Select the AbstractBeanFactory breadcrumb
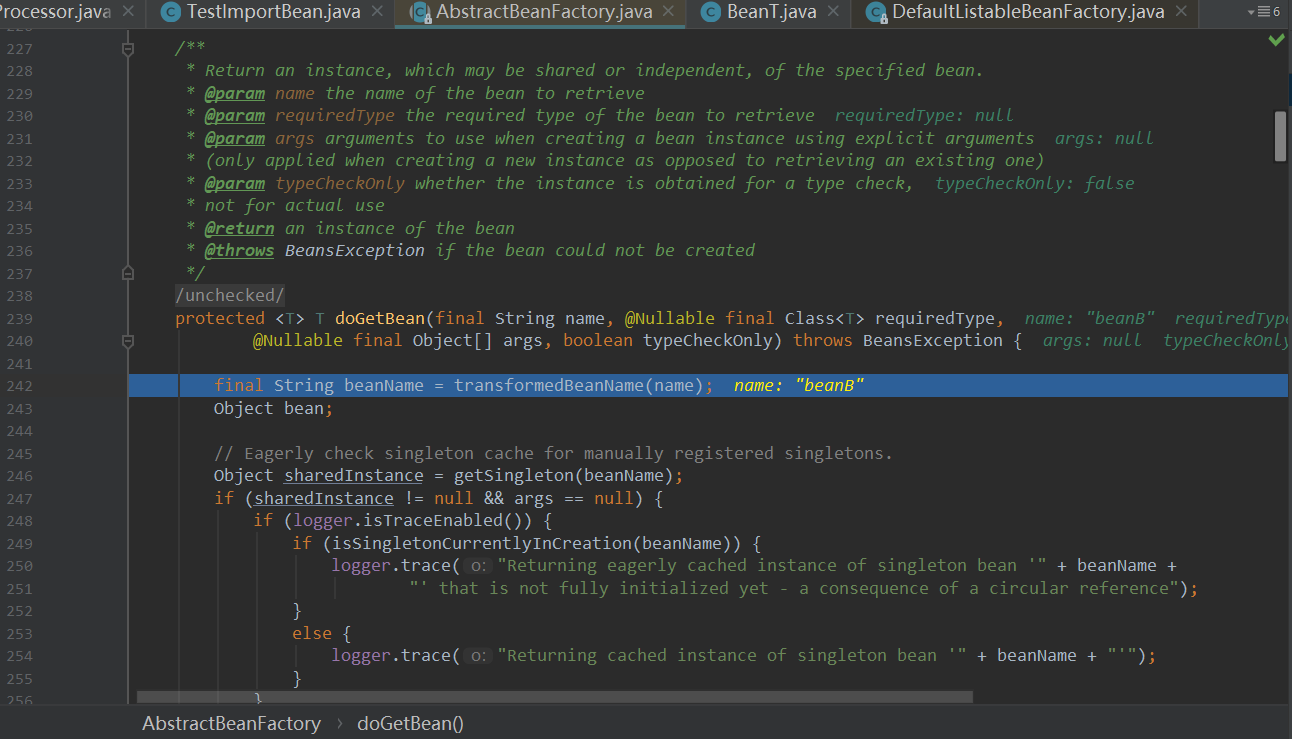The height and width of the screenshot is (739, 1292). pyautogui.click(x=232, y=723)
